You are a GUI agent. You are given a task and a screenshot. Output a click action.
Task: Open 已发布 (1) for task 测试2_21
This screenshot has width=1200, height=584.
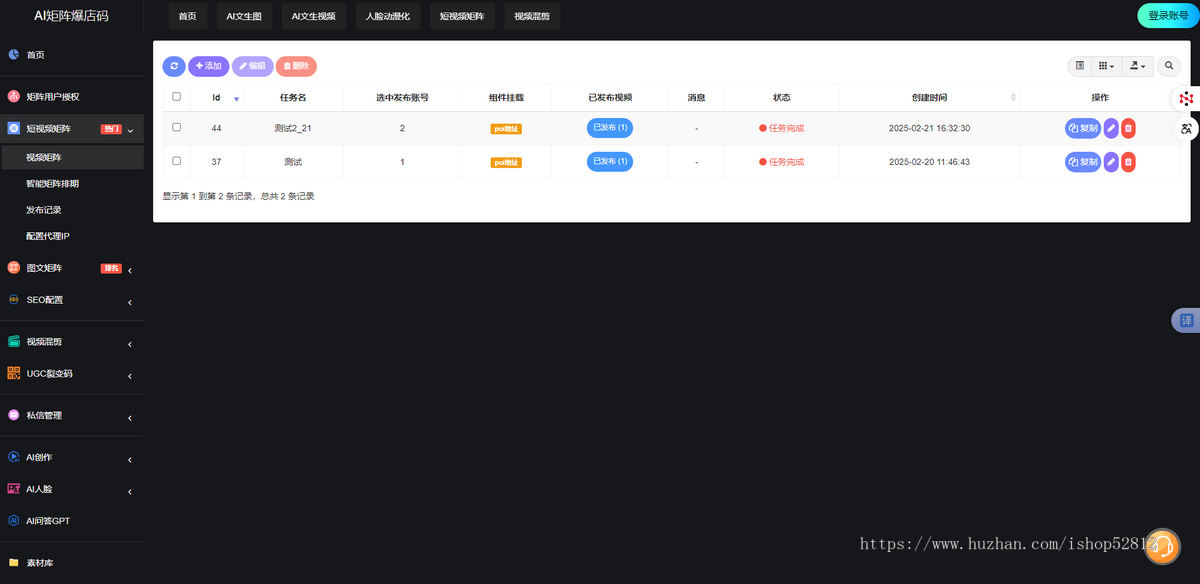coord(610,128)
